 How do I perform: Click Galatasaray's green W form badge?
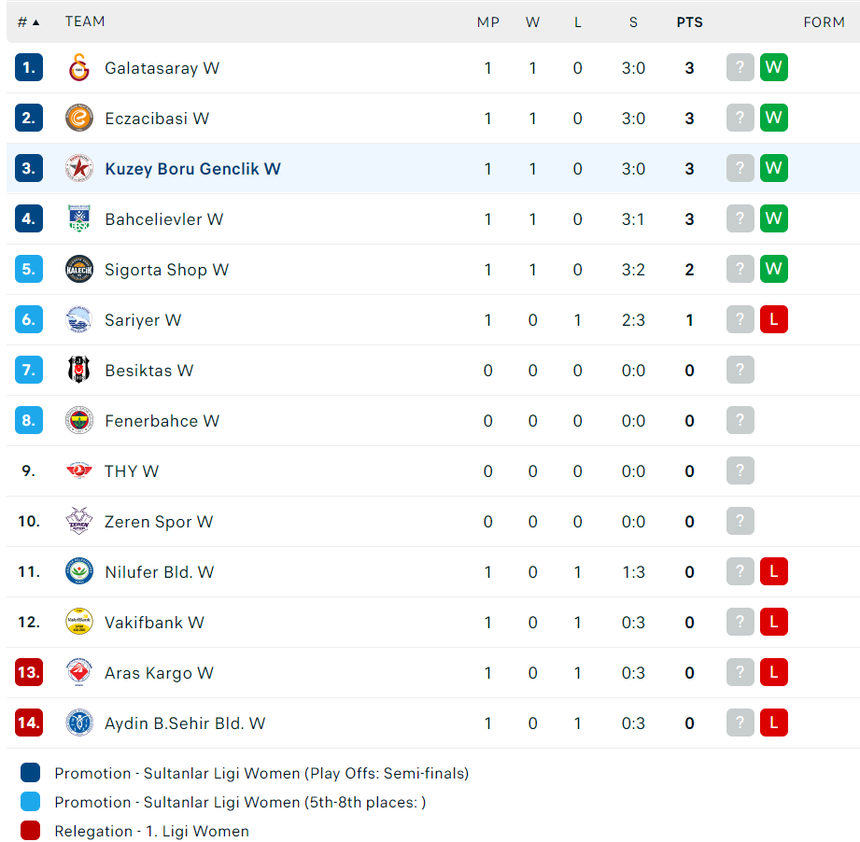pyautogui.click(x=773, y=68)
